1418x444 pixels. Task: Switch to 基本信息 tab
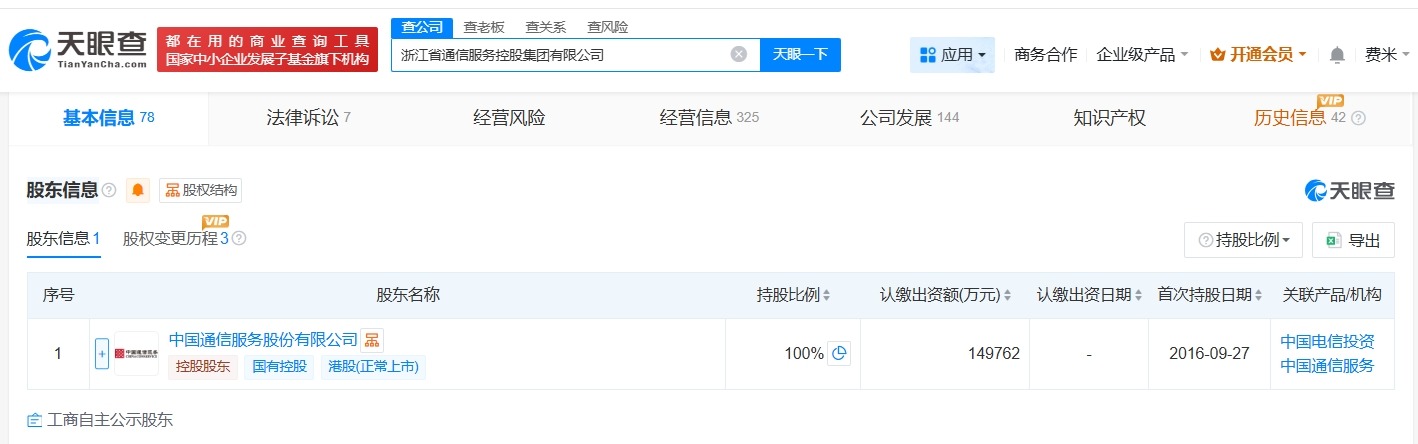(x=108, y=118)
